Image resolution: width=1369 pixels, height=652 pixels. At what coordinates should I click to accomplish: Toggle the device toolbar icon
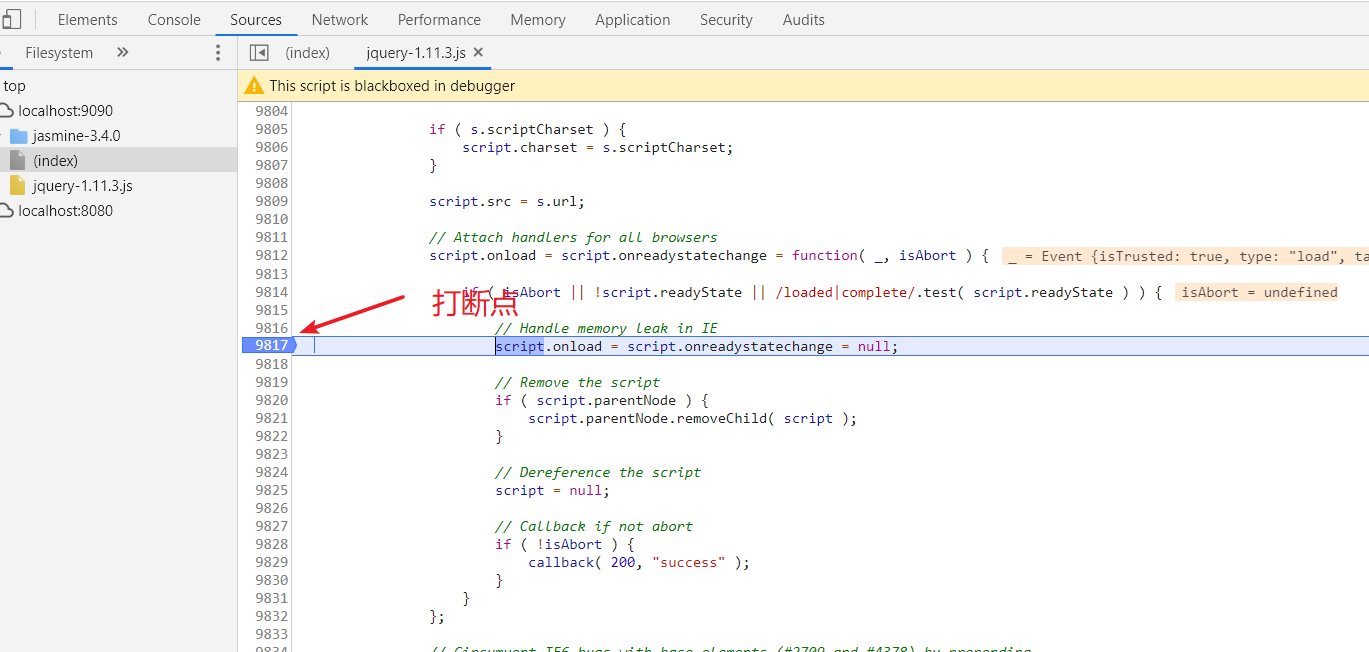[11, 19]
